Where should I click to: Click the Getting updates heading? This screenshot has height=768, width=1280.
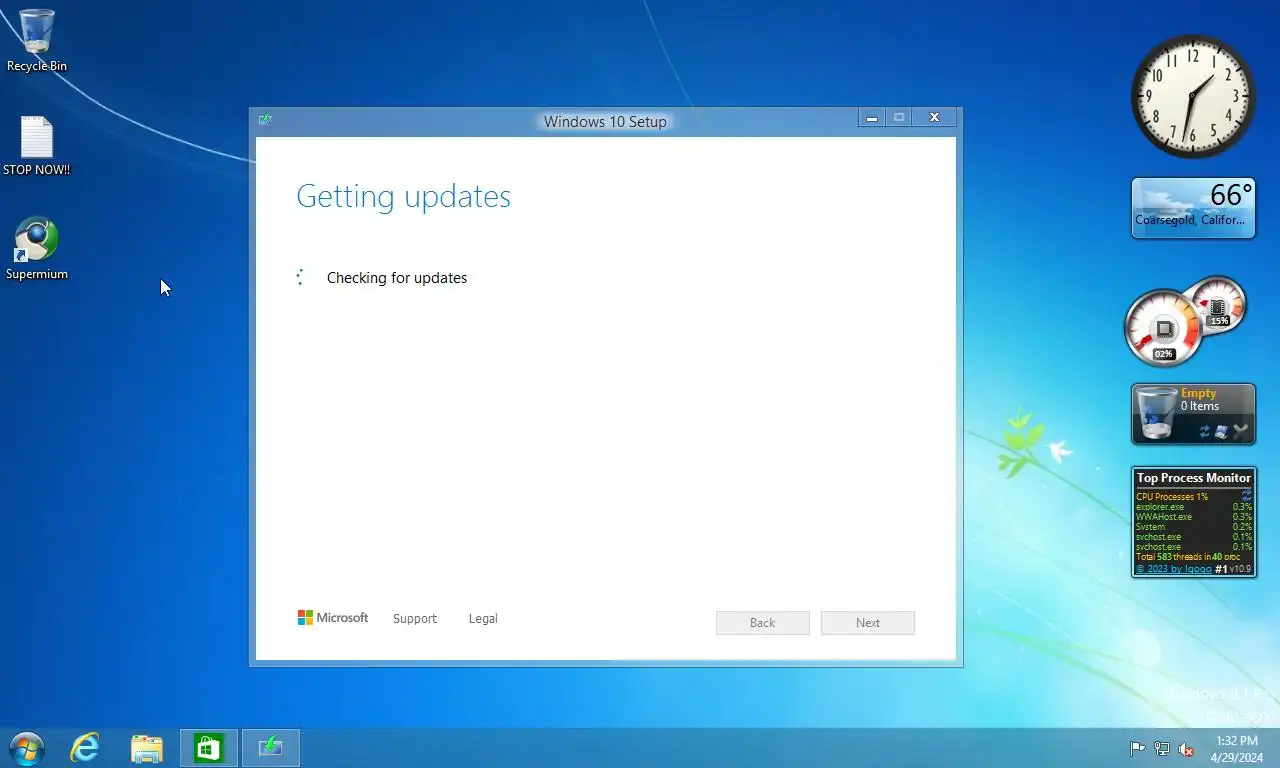pos(403,196)
